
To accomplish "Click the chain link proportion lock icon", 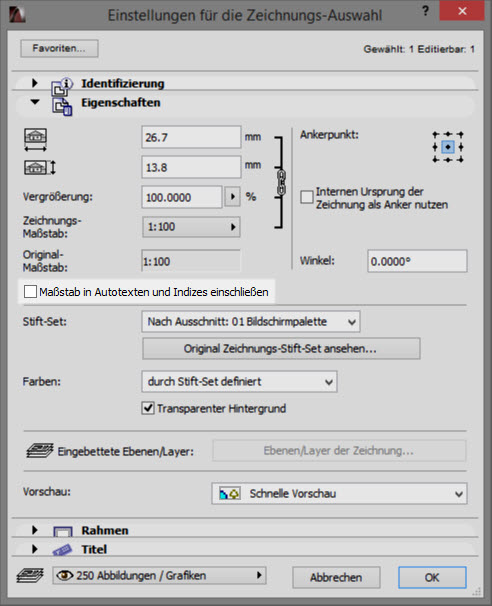I will [x=281, y=182].
